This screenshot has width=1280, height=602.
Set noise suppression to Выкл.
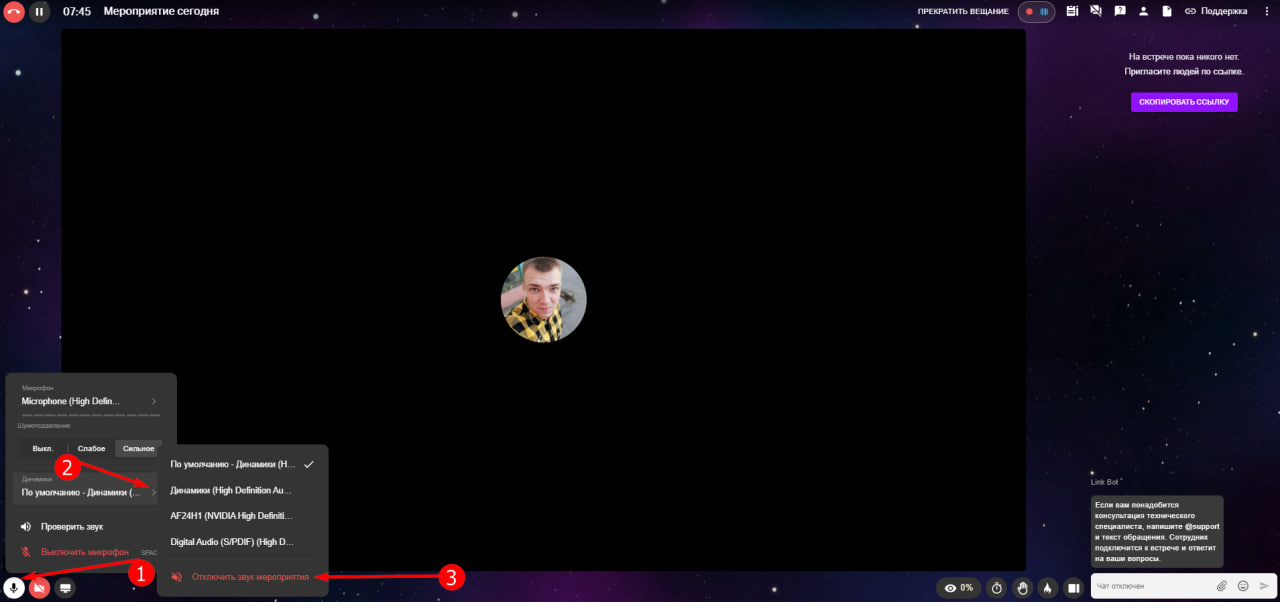coord(42,449)
